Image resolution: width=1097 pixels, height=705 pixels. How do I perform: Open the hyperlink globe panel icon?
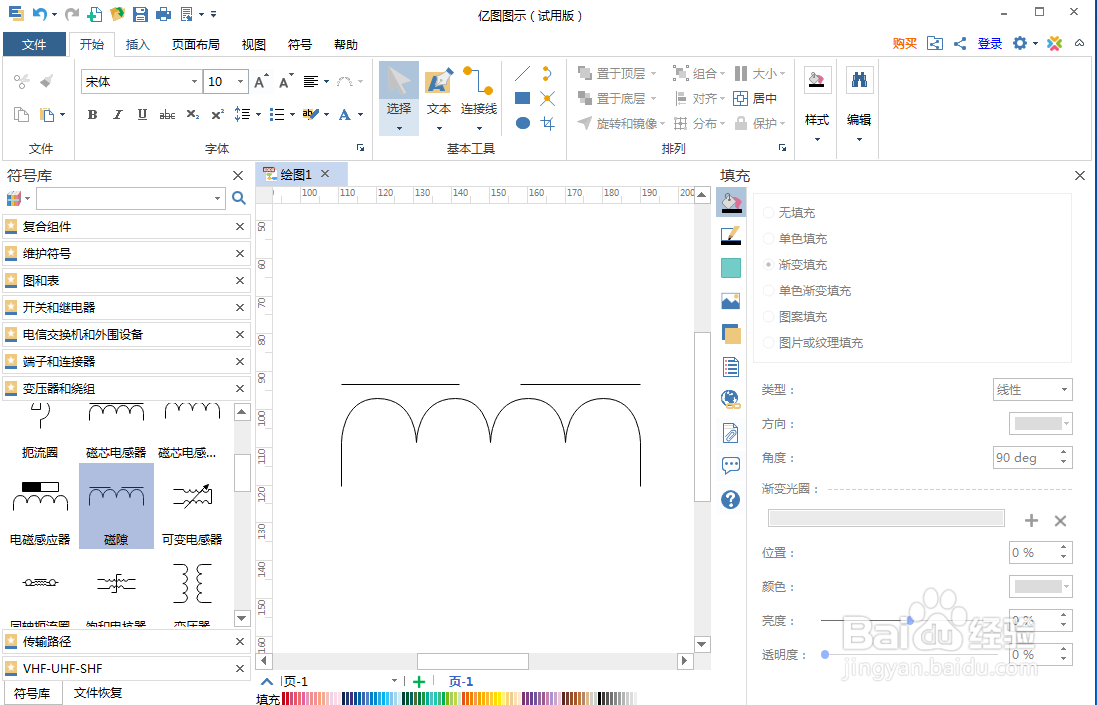click(730, 399)
